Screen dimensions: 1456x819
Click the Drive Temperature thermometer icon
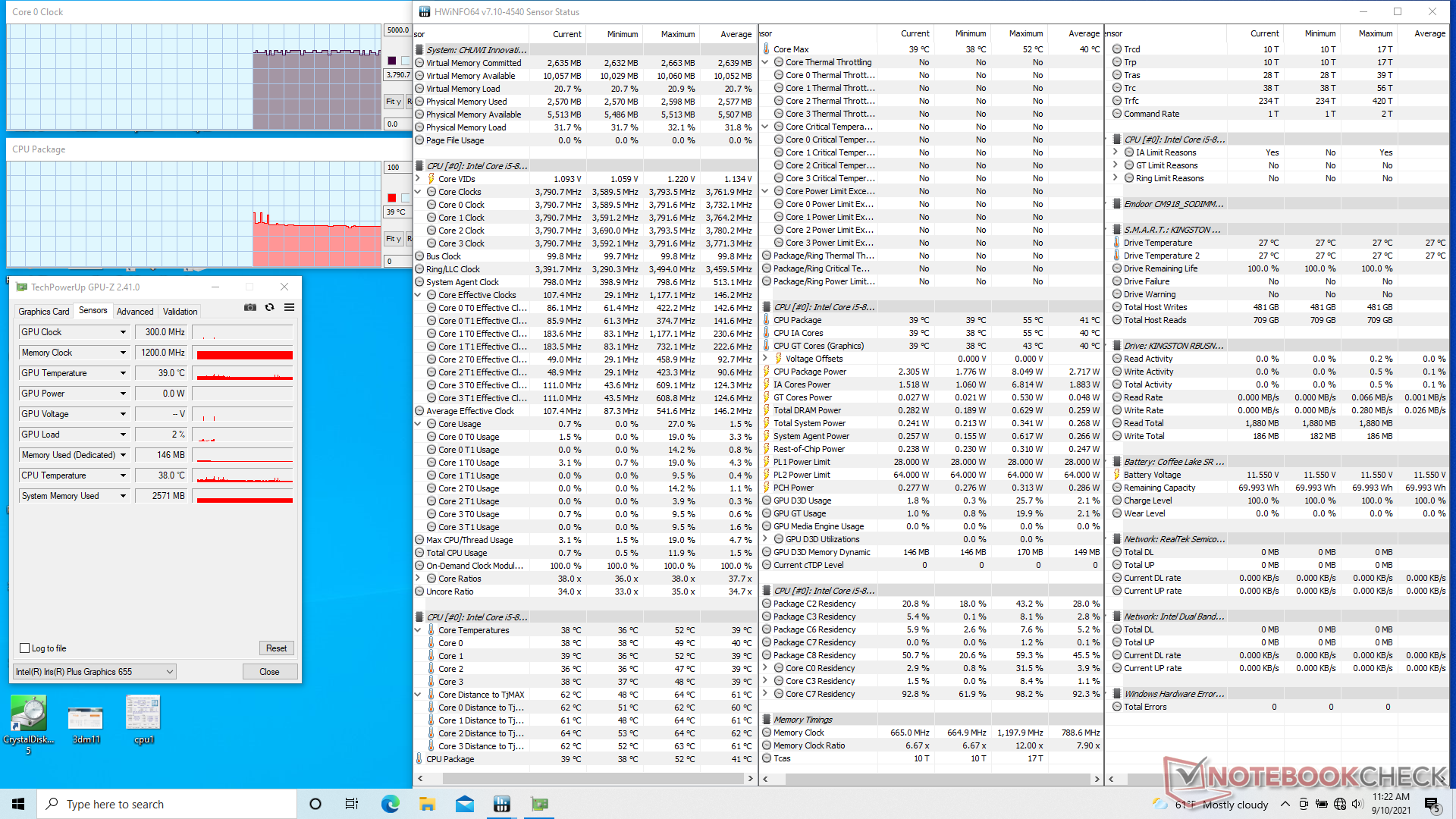(x=1117, y=243)
